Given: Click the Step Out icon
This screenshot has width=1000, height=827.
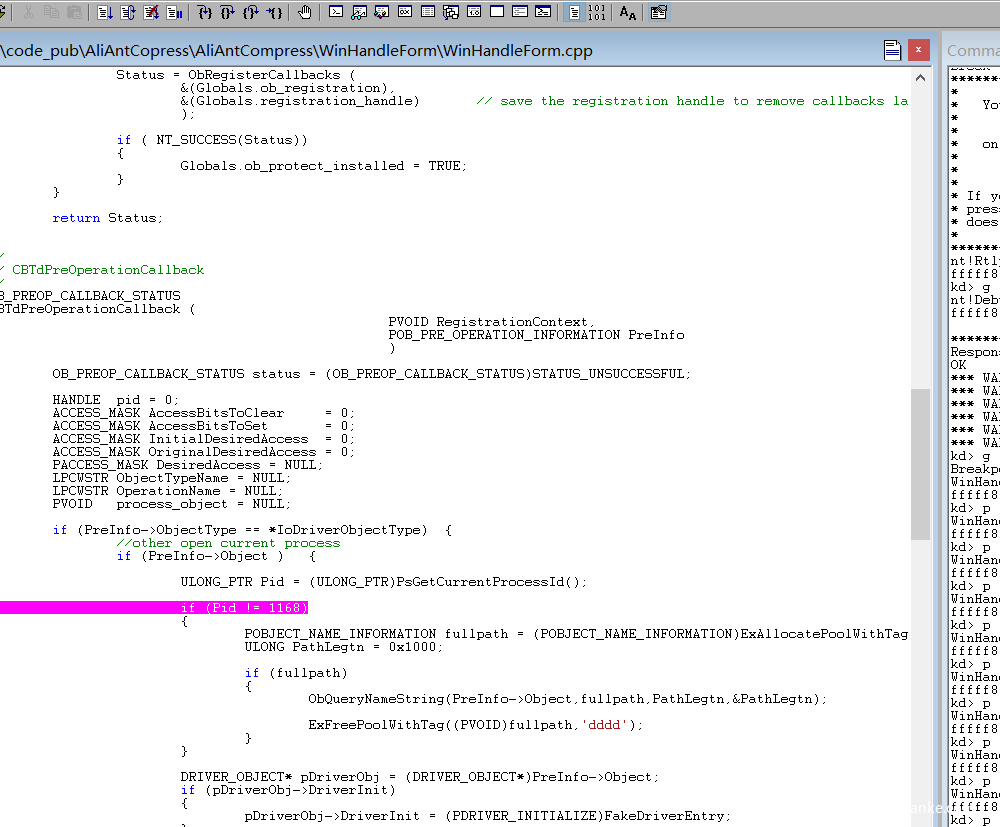Looking at the screenshot, I should click(x=251, y=13).
